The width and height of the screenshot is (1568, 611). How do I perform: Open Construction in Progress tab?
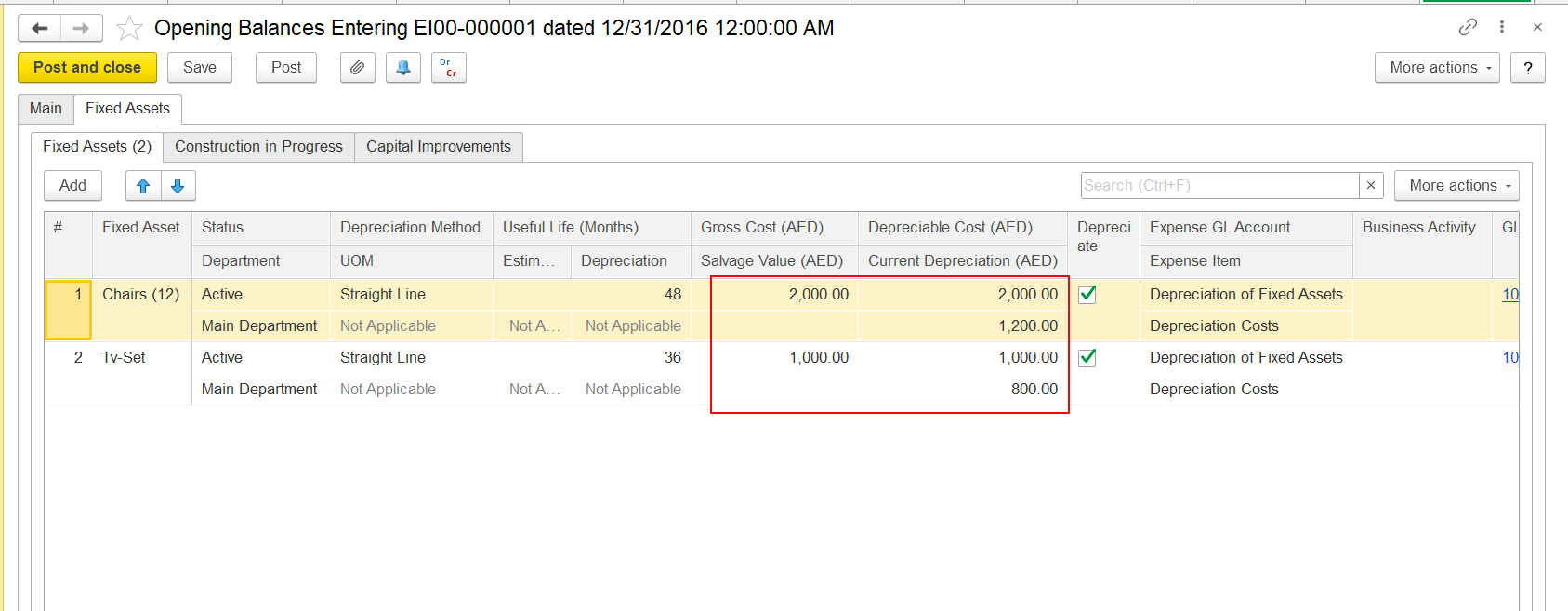tap(258, 147)
